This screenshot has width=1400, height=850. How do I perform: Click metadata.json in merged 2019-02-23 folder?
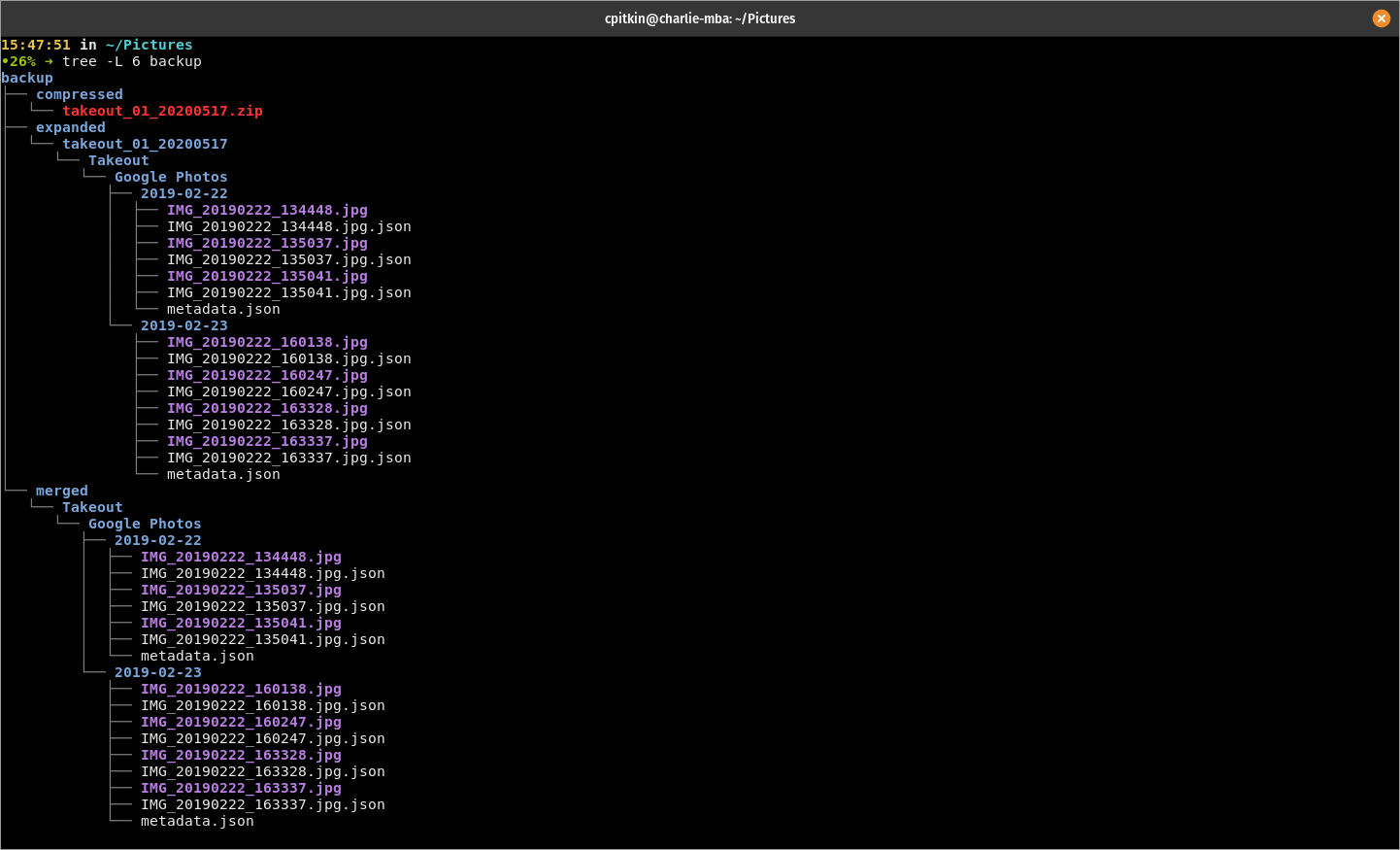[197, 821]
